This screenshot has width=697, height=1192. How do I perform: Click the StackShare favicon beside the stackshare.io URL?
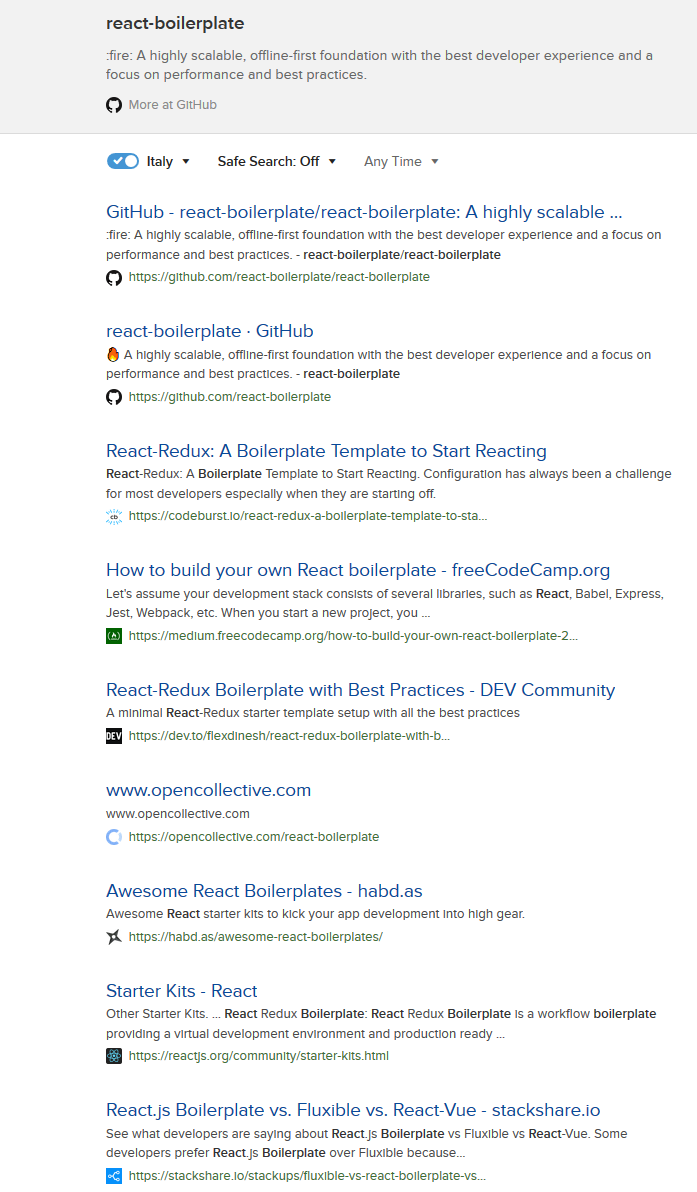pos(114,1176)
